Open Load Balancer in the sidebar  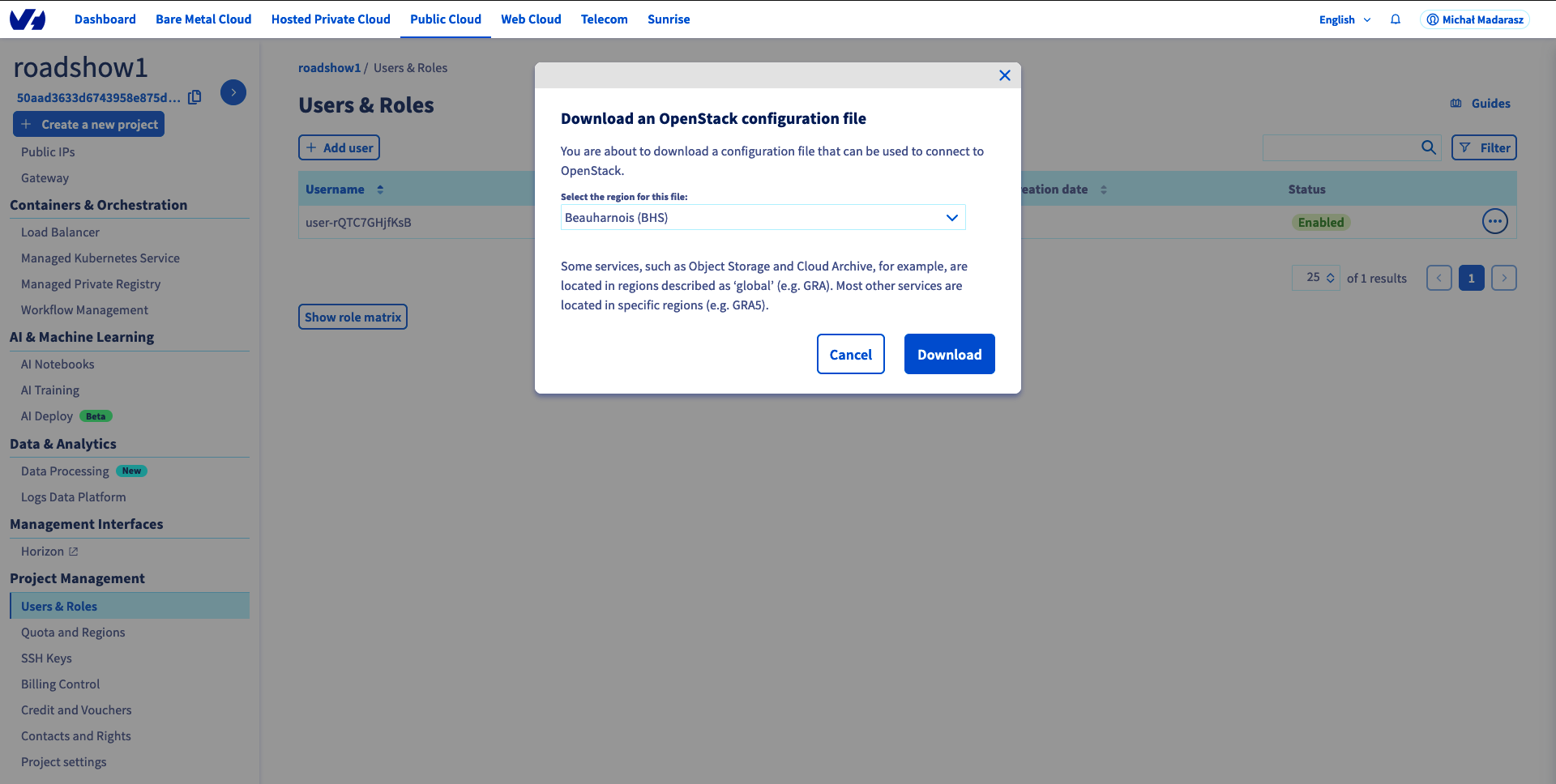pos(60,232)
